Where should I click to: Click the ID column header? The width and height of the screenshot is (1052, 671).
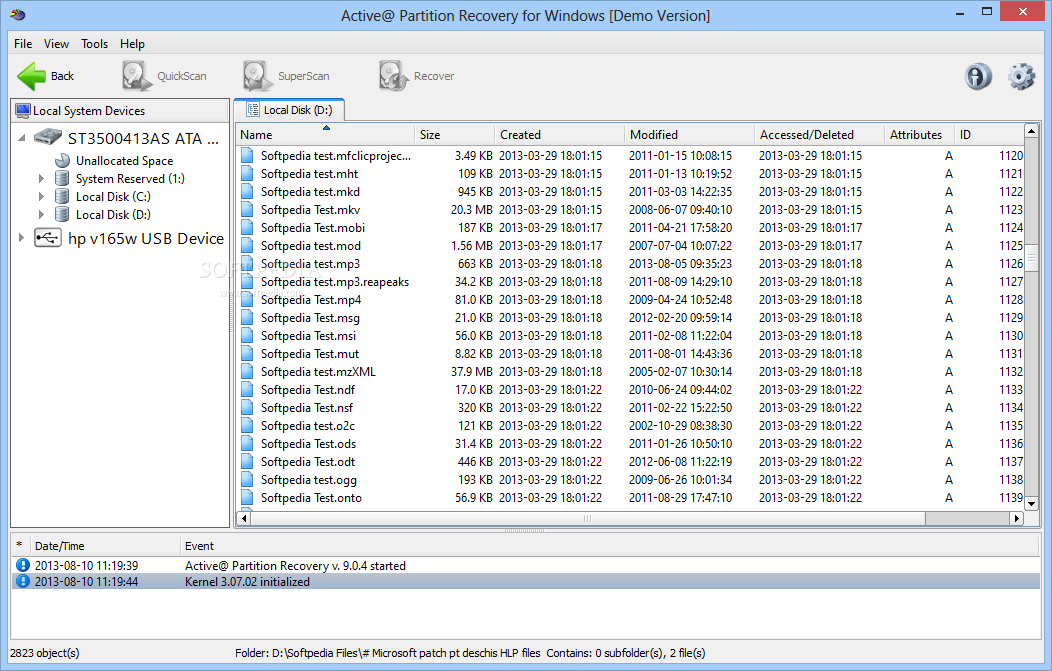click(x=990, y=134)
